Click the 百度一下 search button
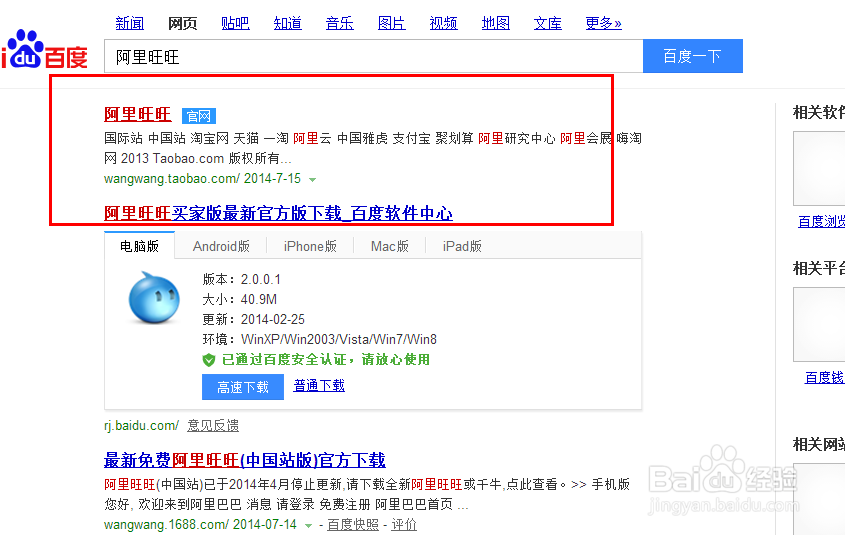The image size is (845, 535). pos(693,56)
